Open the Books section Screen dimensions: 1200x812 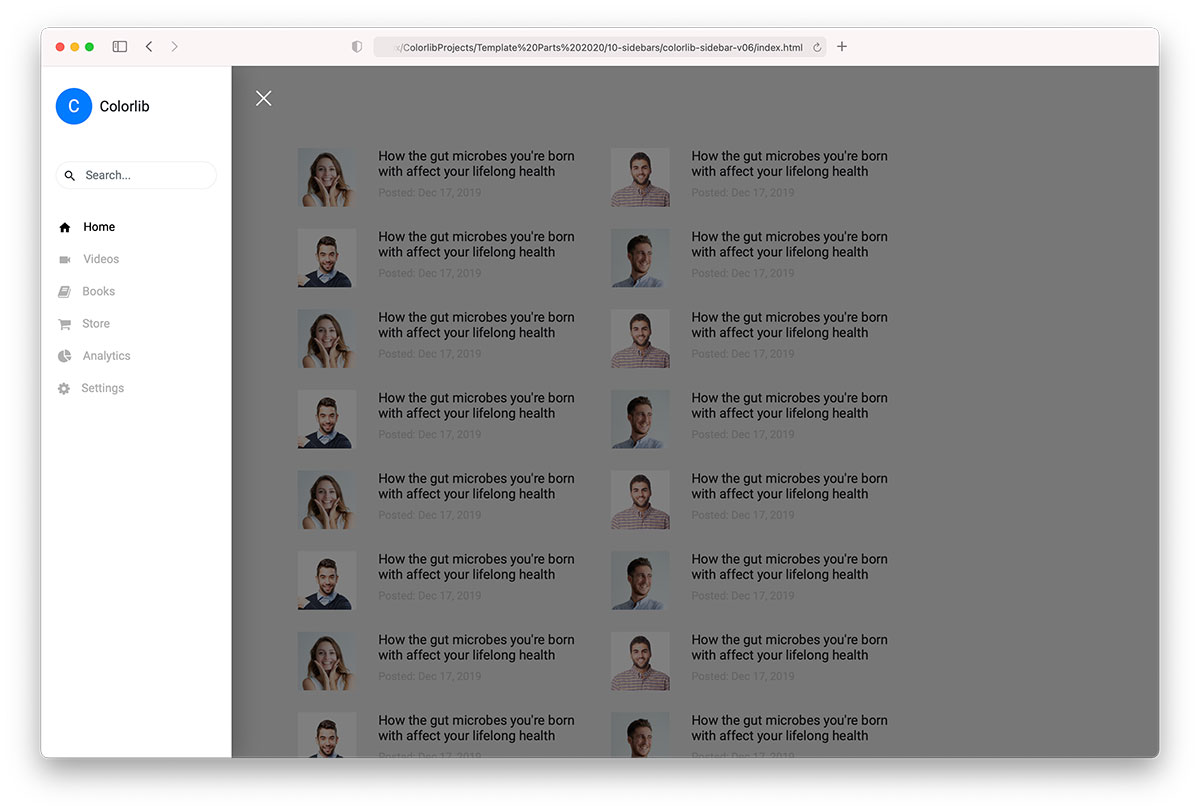click(99, 291)
